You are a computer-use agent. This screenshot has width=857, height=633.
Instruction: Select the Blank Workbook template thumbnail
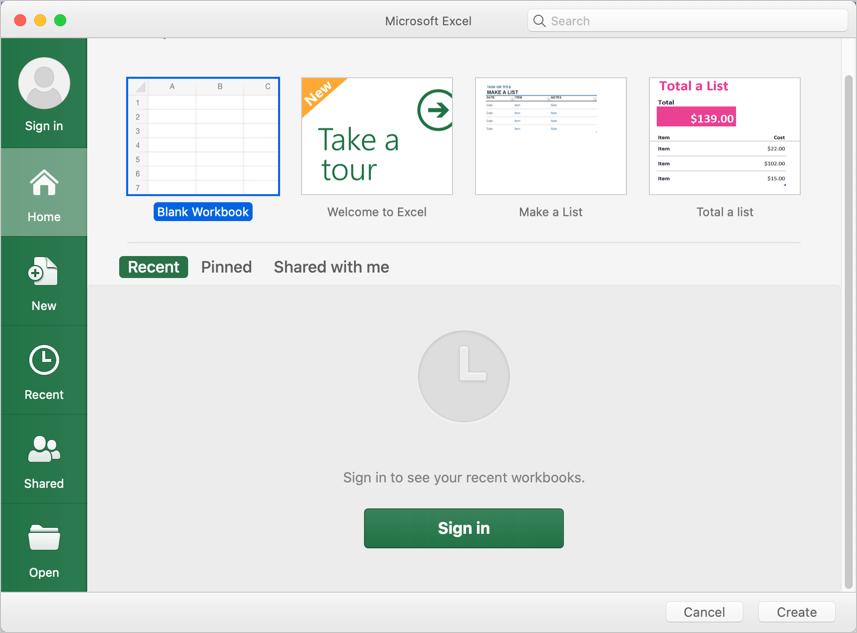point(203,136)
